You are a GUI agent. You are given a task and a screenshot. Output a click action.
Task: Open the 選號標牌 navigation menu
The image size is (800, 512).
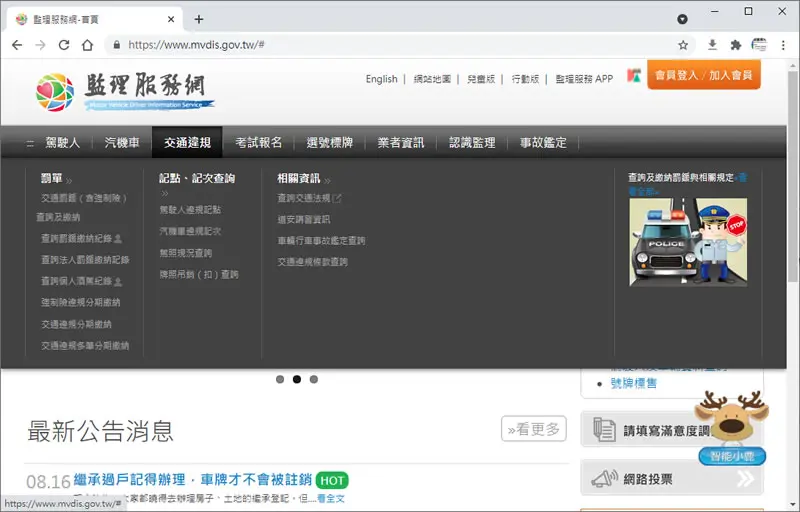click(x=330, y=143)
